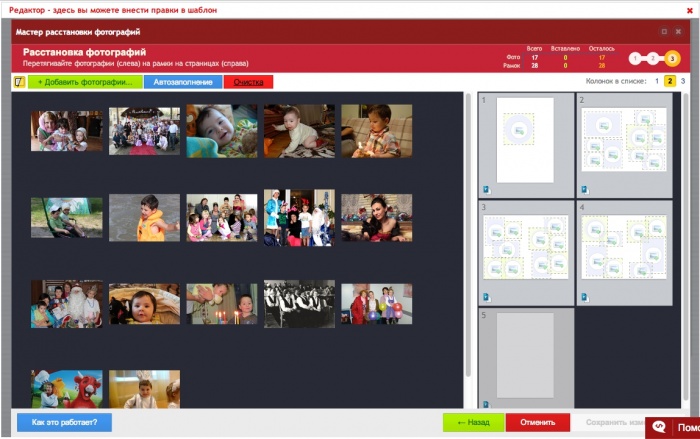Click the page 3 small blue icon

pos(487,297)
